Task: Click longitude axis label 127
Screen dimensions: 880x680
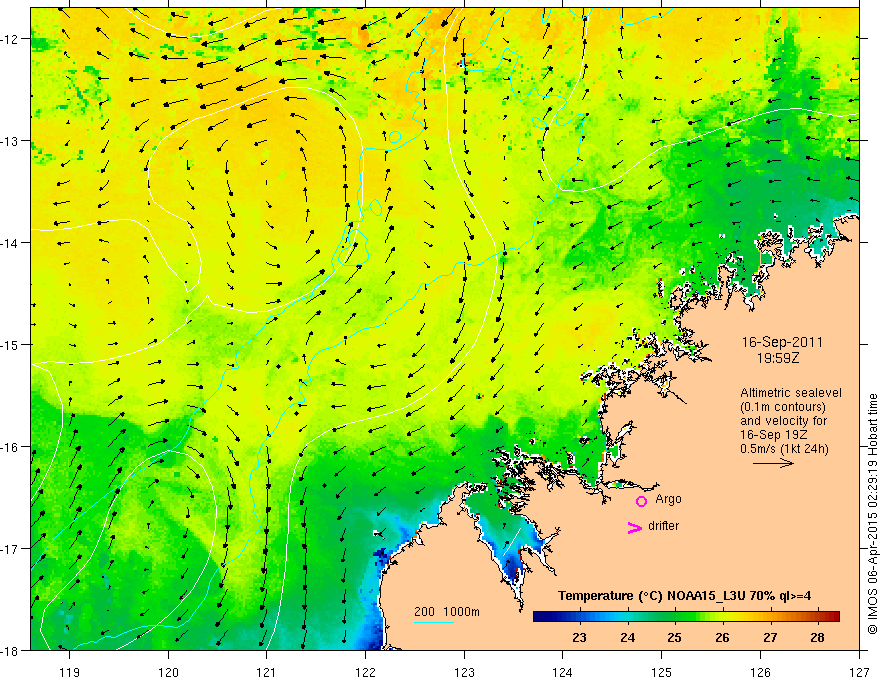Action: click(x=859, y=672)
